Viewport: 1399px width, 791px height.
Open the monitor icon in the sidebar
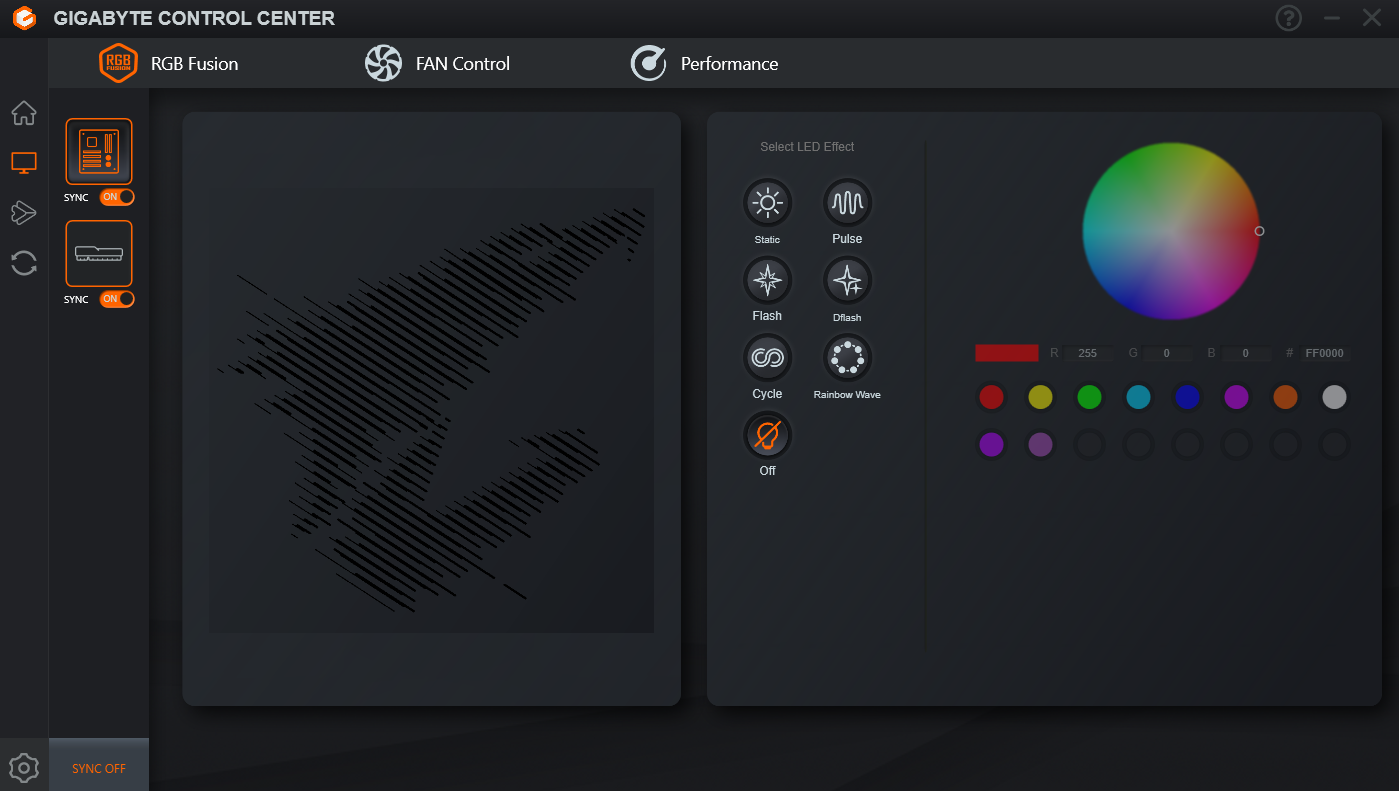click(x=24, y=162)
